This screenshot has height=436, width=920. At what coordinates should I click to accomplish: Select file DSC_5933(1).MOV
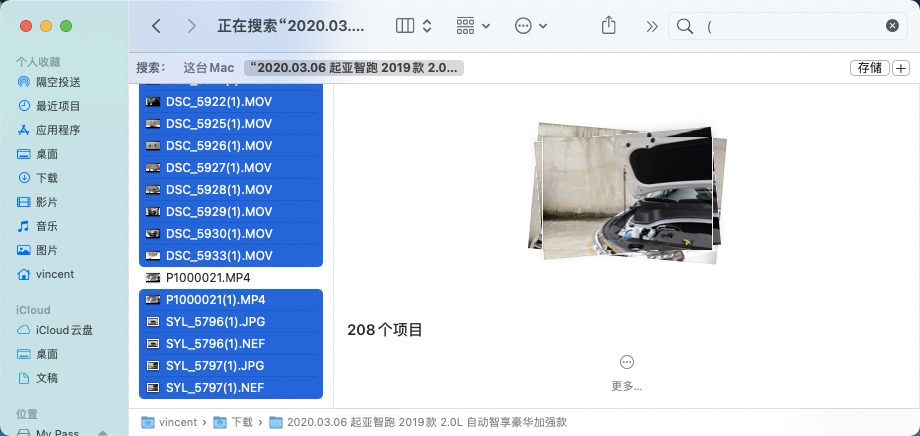point(231,256)
